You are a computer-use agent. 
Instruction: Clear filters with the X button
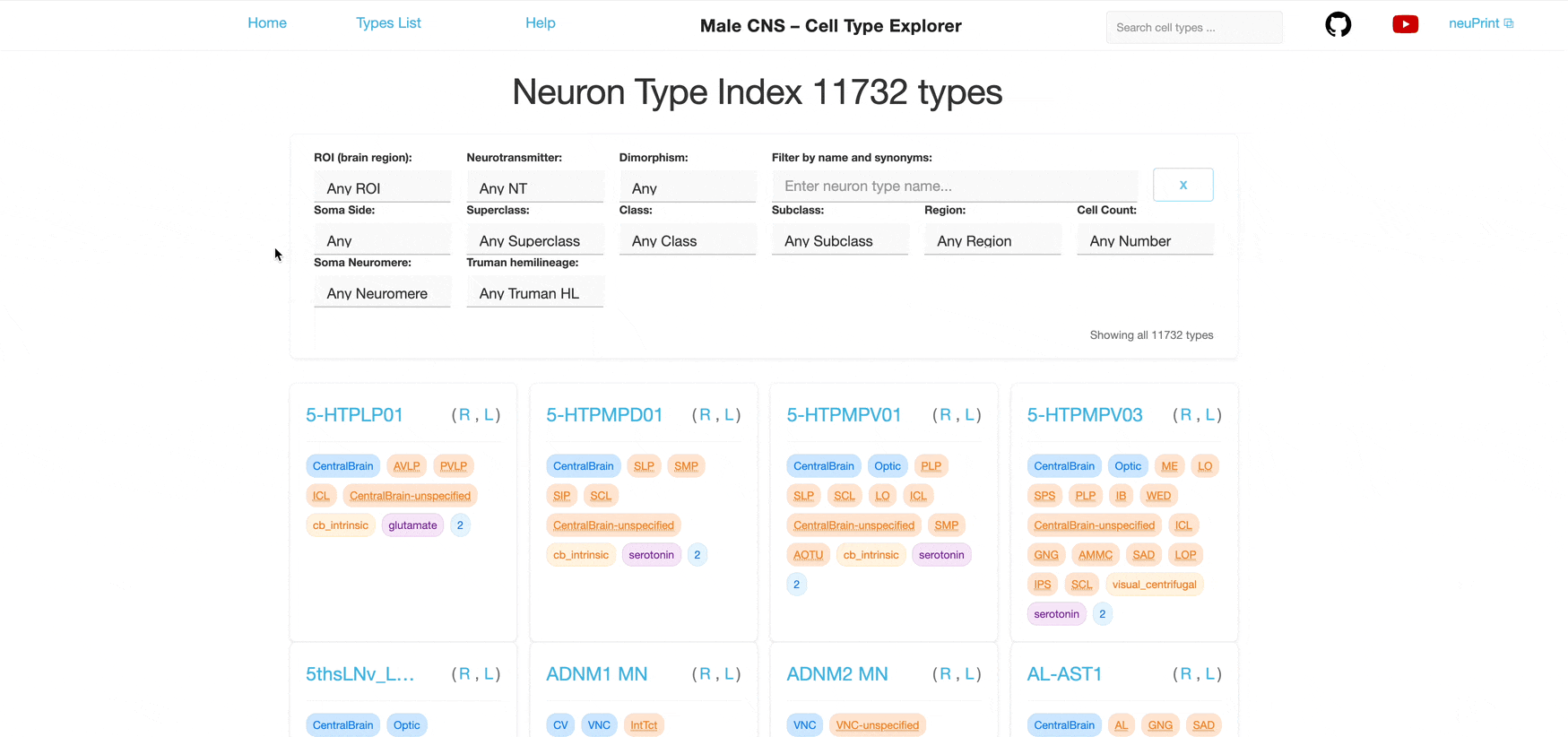pos(1182,185)
